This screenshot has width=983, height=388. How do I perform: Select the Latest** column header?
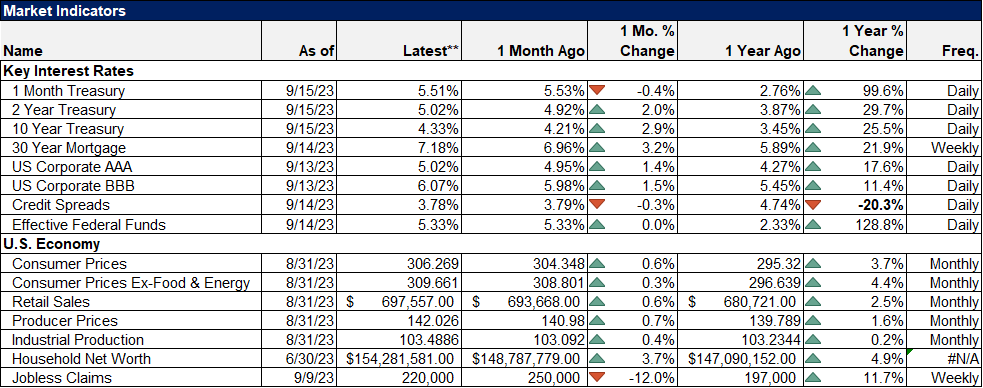[x=399, y=41]
